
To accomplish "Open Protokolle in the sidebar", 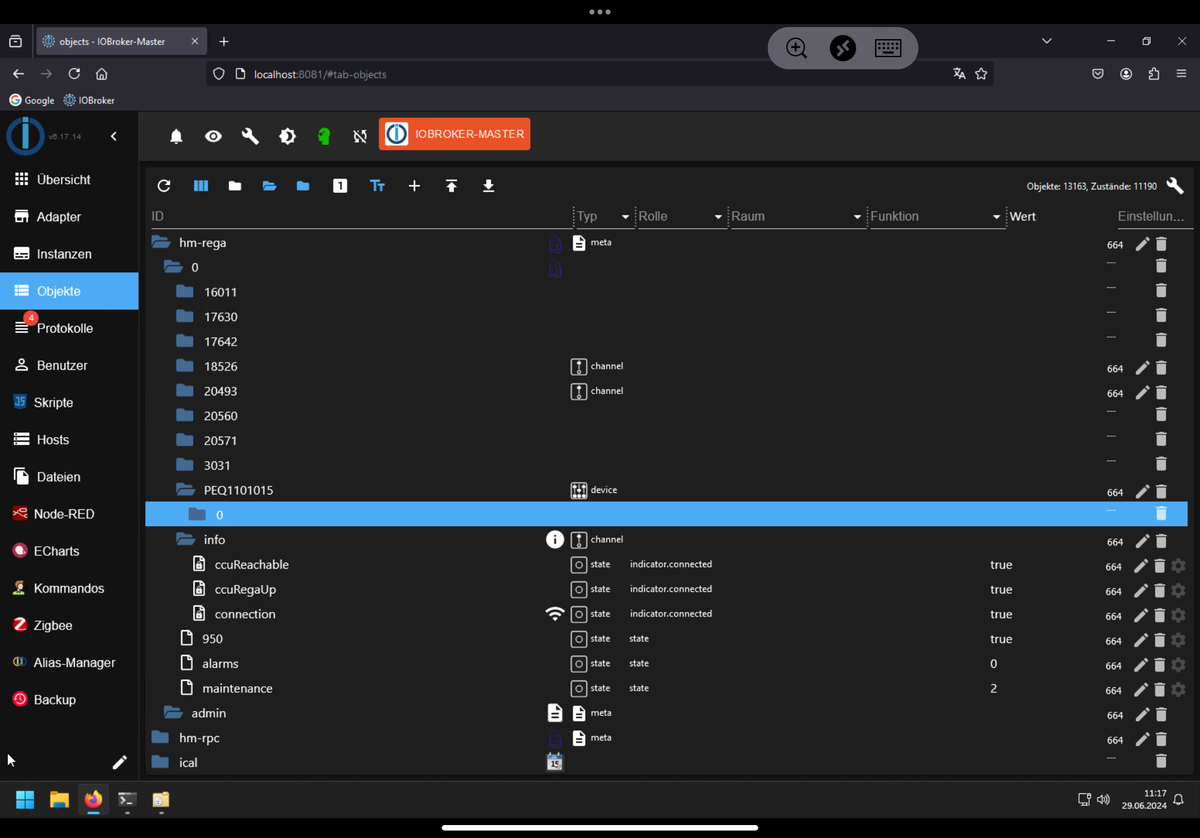I will 69,328.
